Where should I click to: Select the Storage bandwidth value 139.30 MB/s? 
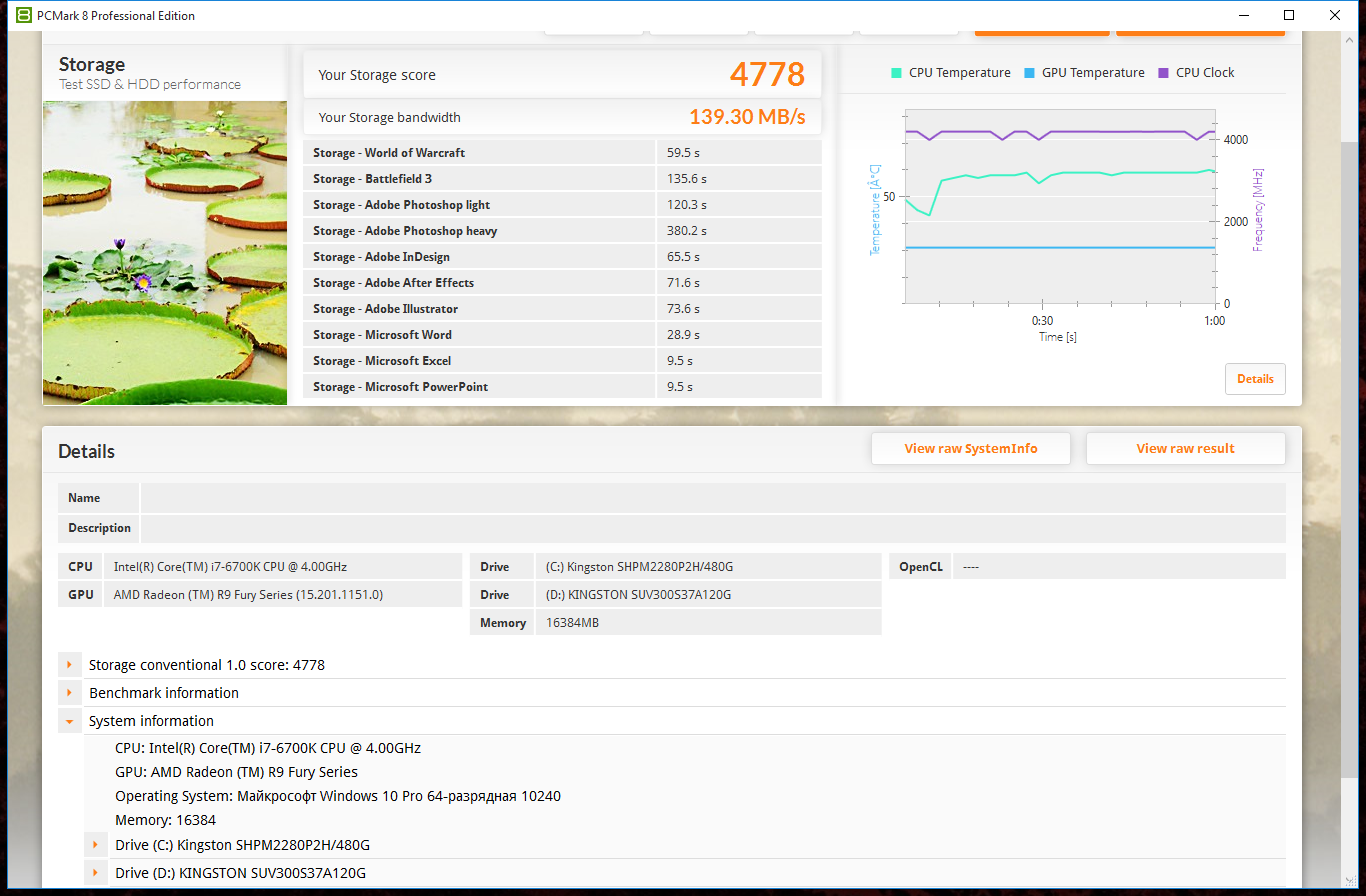pos(747,117)
